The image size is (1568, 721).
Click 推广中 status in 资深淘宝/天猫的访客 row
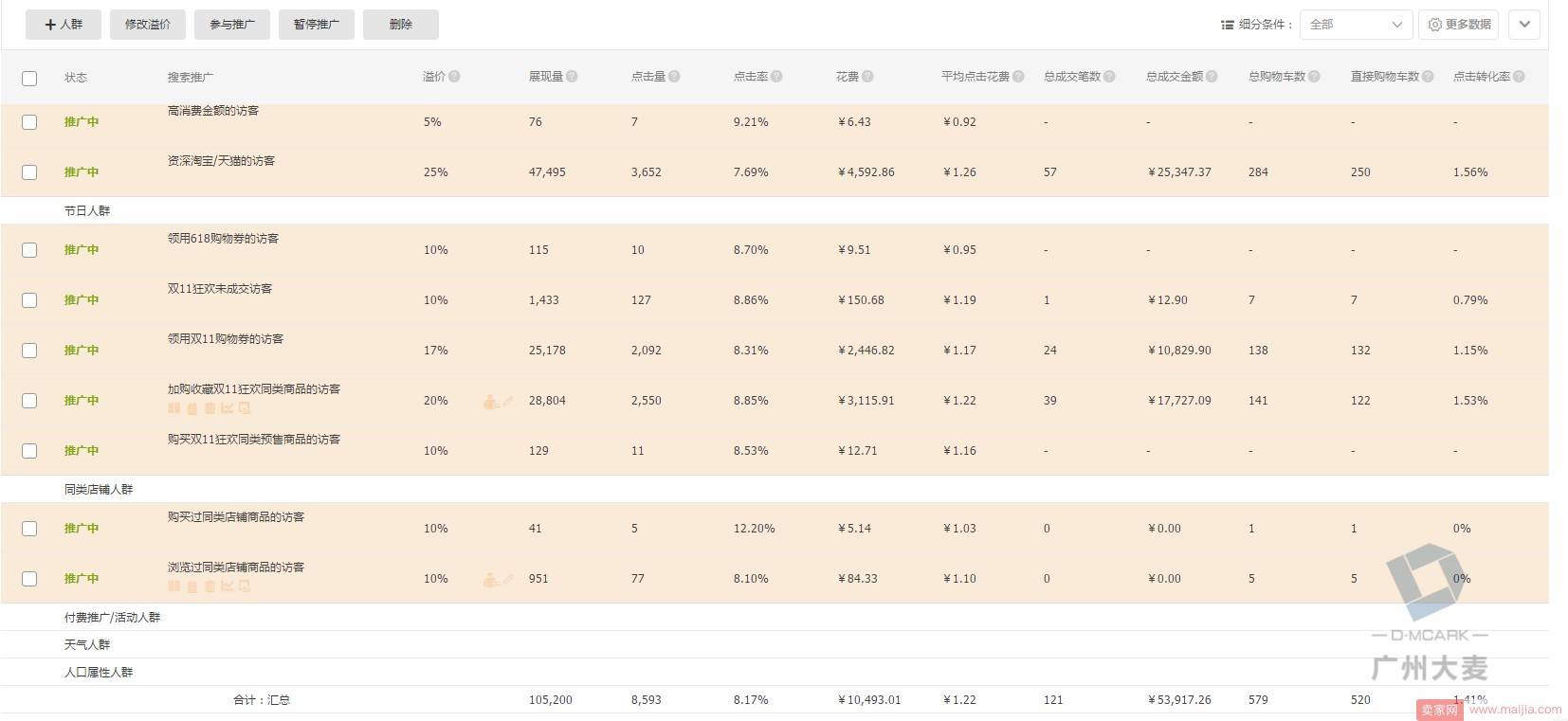(82, 172)
